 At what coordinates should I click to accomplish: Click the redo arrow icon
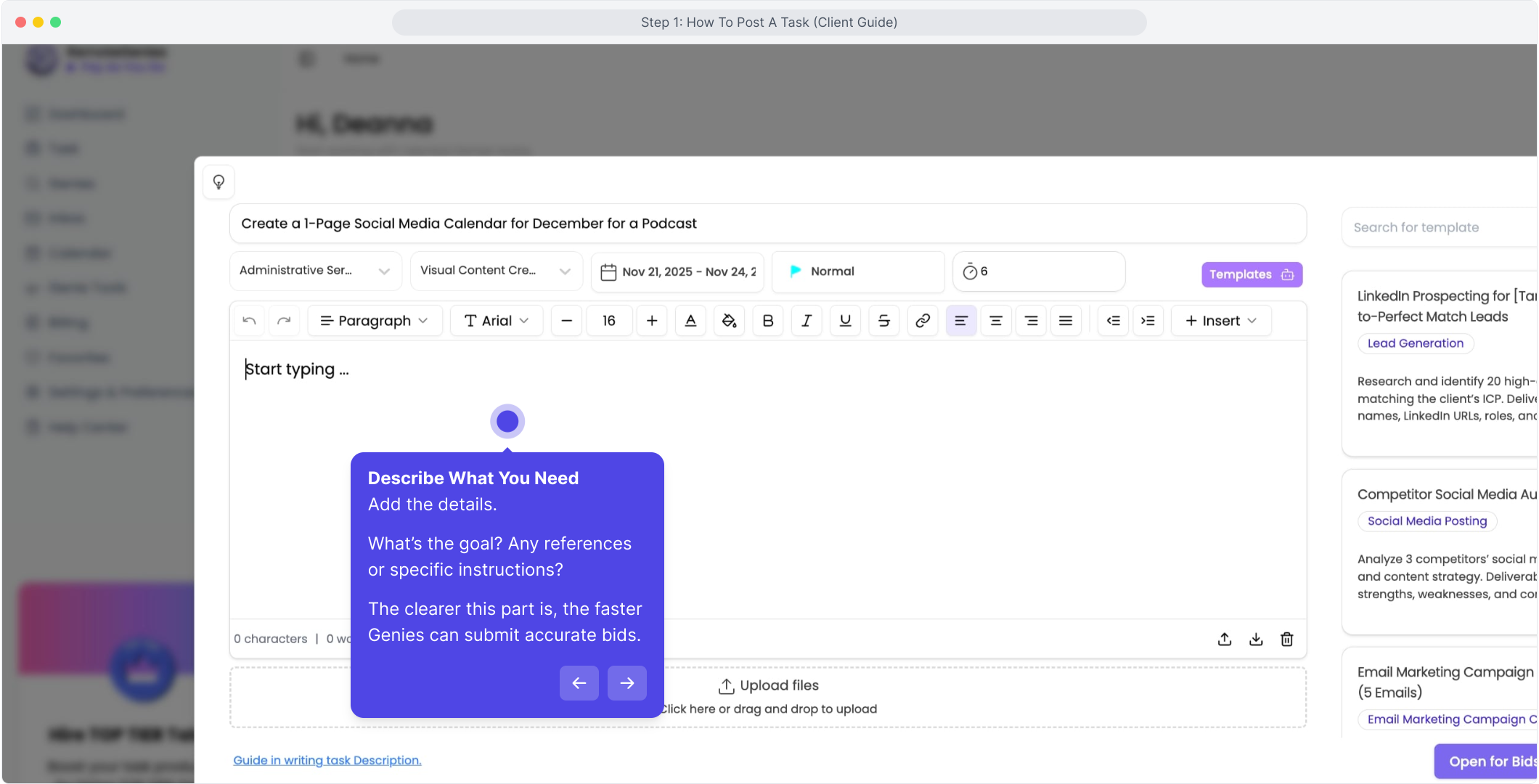[x=284, y=321]
